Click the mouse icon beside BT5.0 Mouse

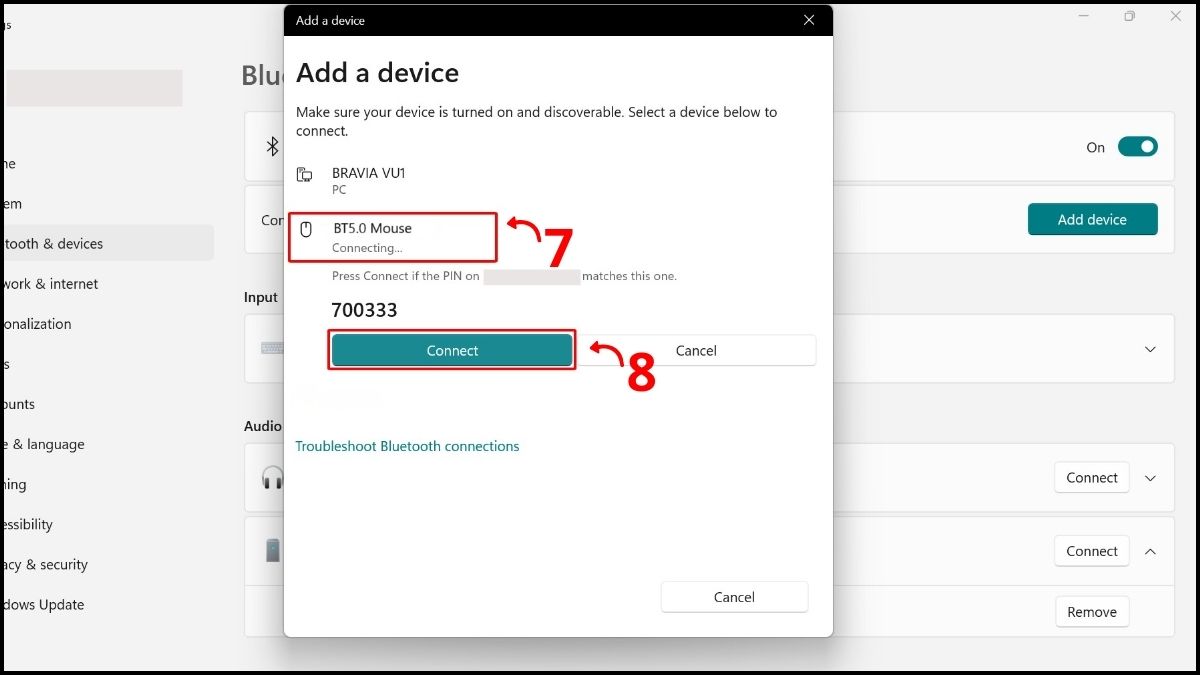(x=307, y=230)
